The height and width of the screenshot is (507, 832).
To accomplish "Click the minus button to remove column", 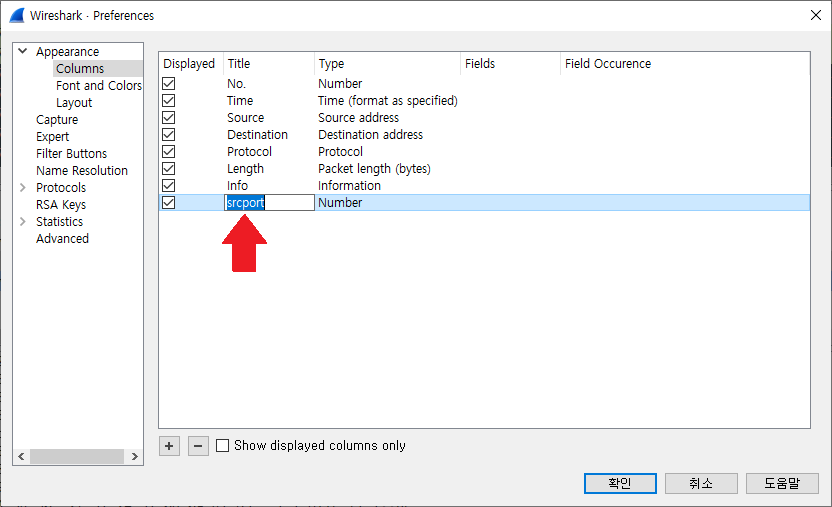I will 198,446.
